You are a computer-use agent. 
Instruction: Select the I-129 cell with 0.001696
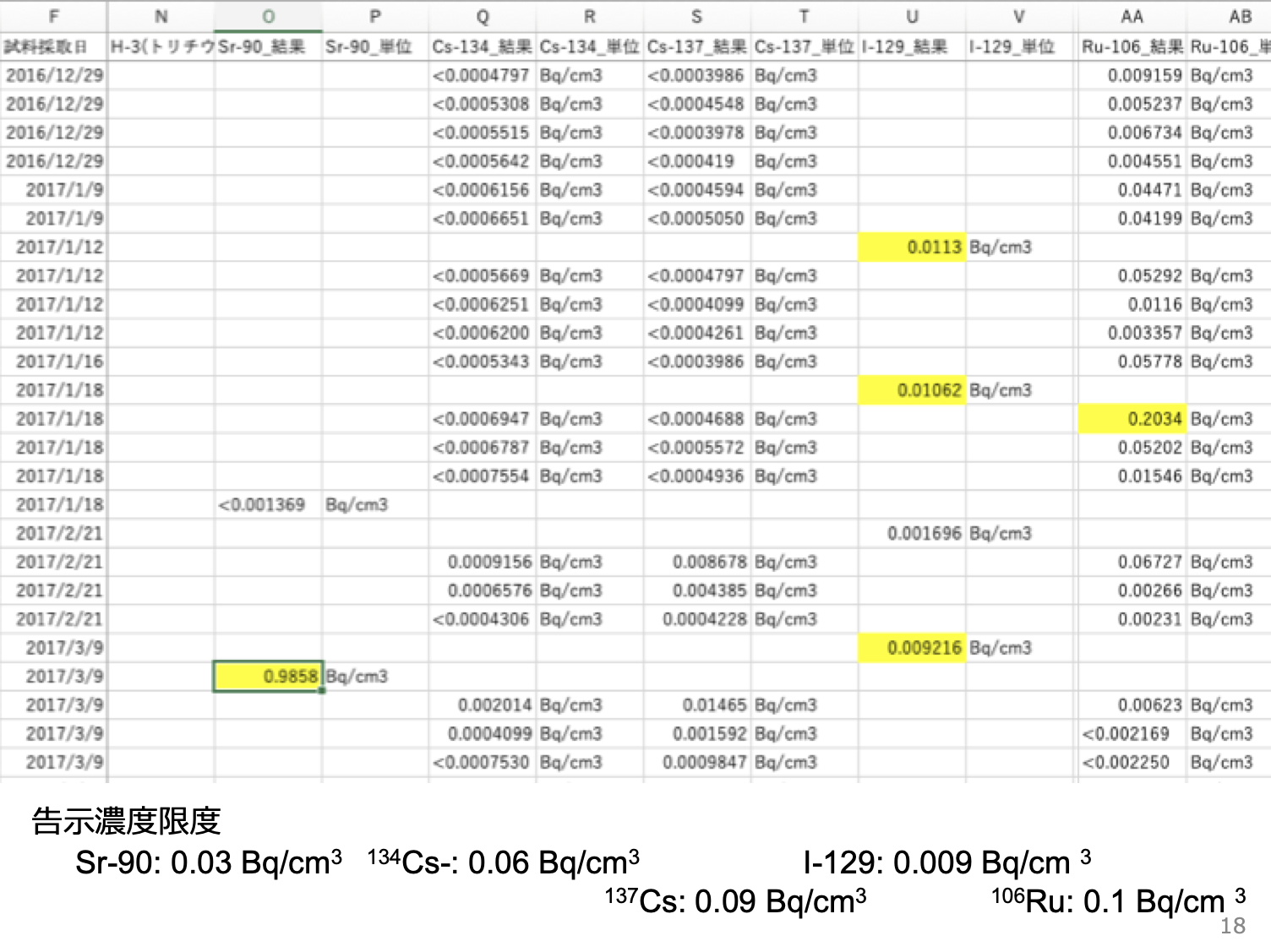912,534
